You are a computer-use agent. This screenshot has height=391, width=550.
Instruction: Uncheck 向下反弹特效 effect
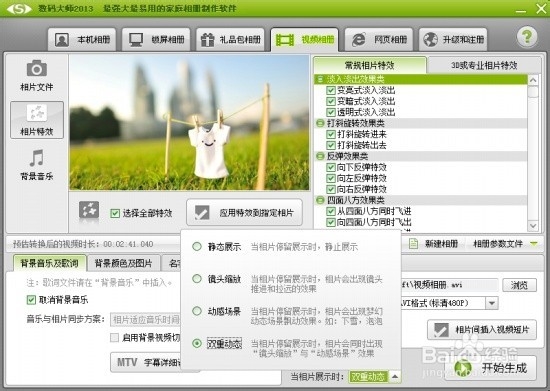pos(330,167)
